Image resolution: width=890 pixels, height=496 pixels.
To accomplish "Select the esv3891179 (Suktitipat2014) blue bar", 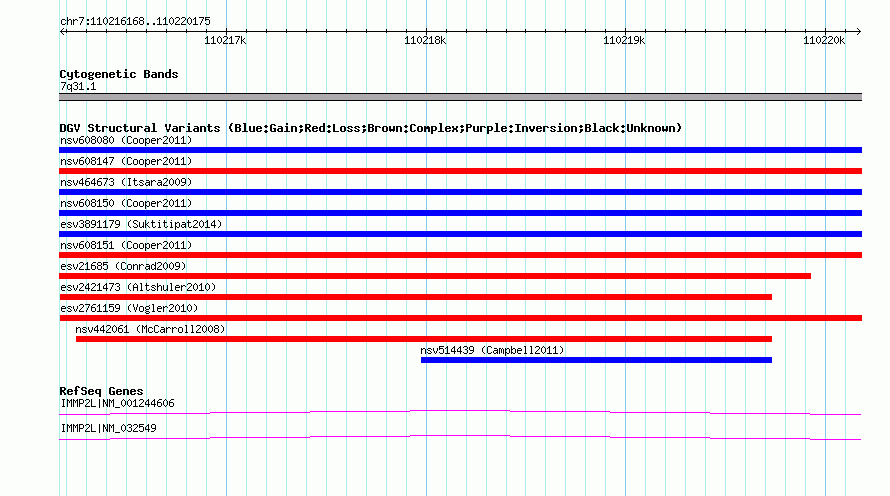I will click(x=460, y=234).
